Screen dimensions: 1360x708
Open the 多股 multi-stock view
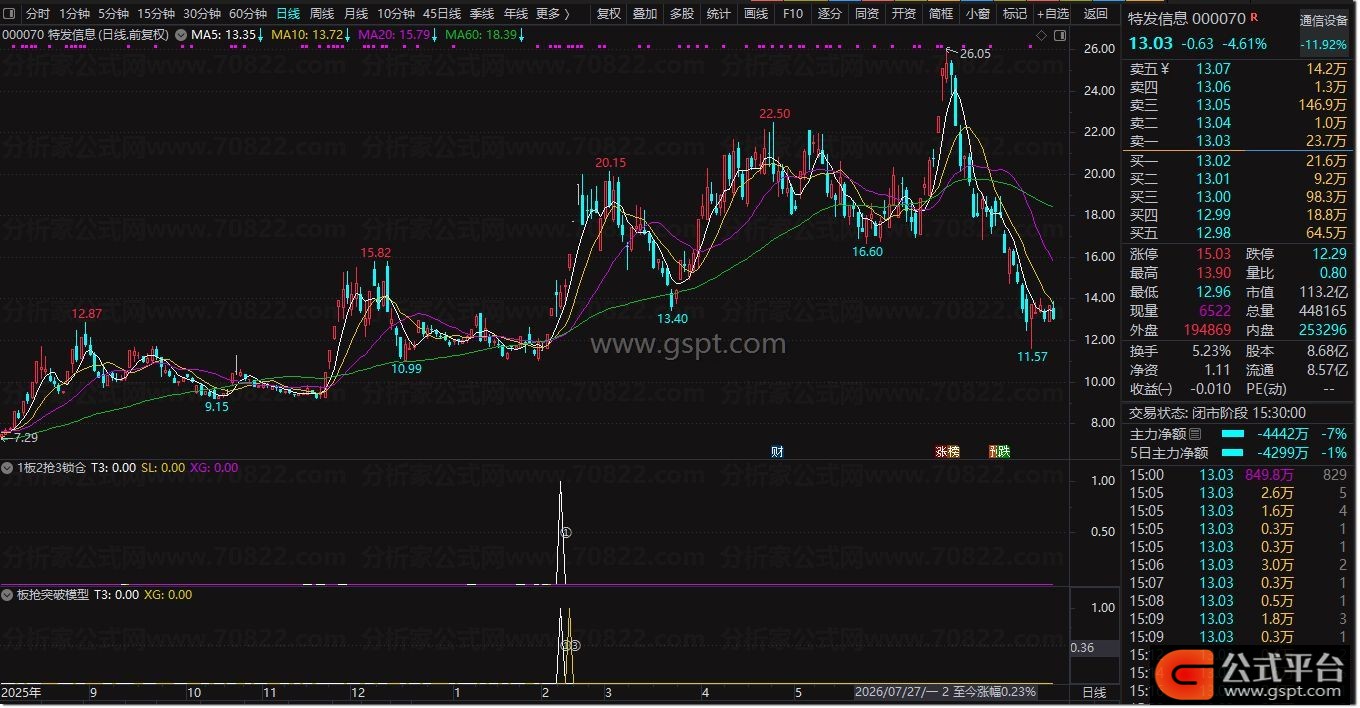[682, 14]
